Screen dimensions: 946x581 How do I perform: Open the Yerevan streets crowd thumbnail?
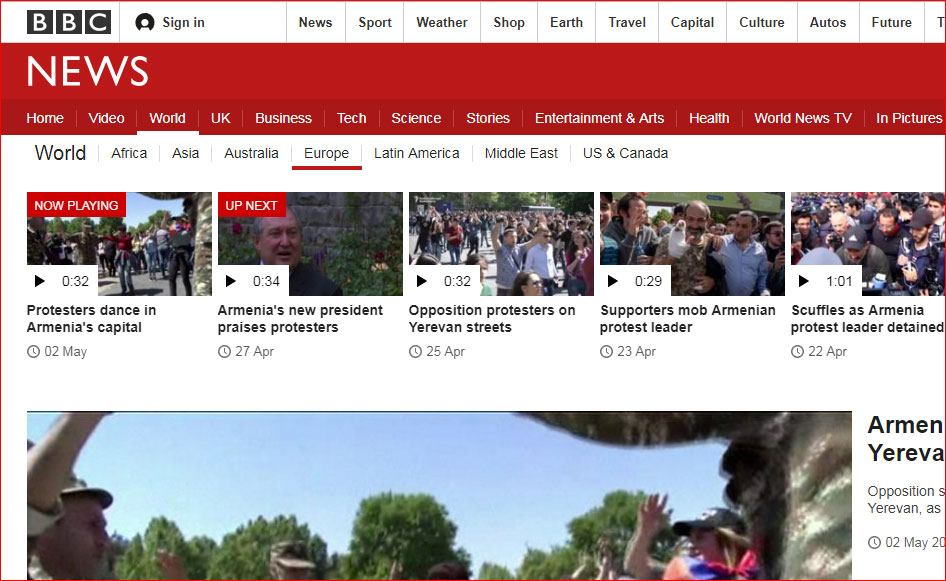click(x=501, y=244)
